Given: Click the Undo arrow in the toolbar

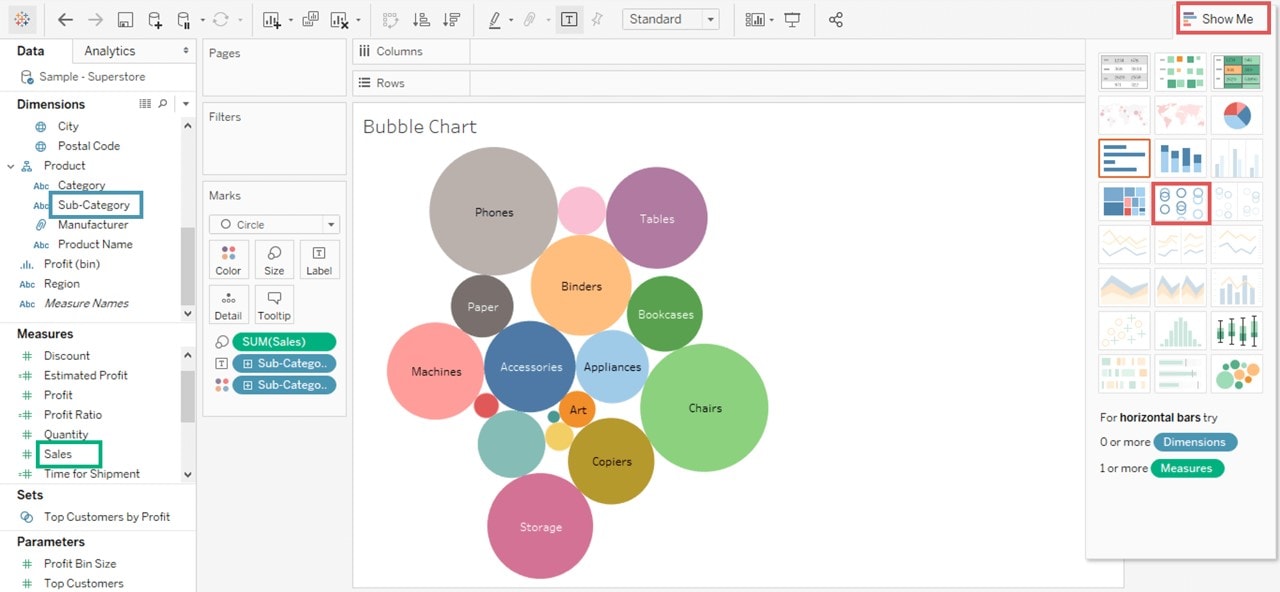Looking at the screenshot, I should 65,19.
